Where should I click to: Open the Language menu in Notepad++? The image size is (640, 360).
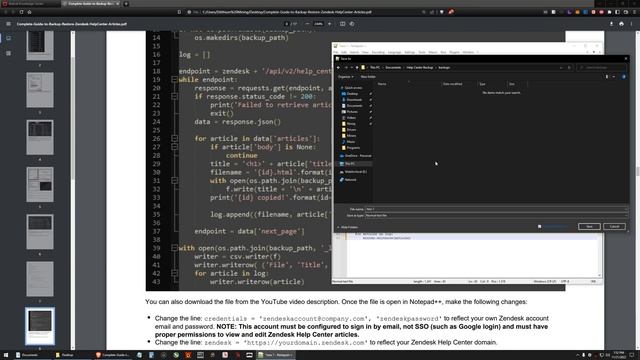tap(394, 52)
